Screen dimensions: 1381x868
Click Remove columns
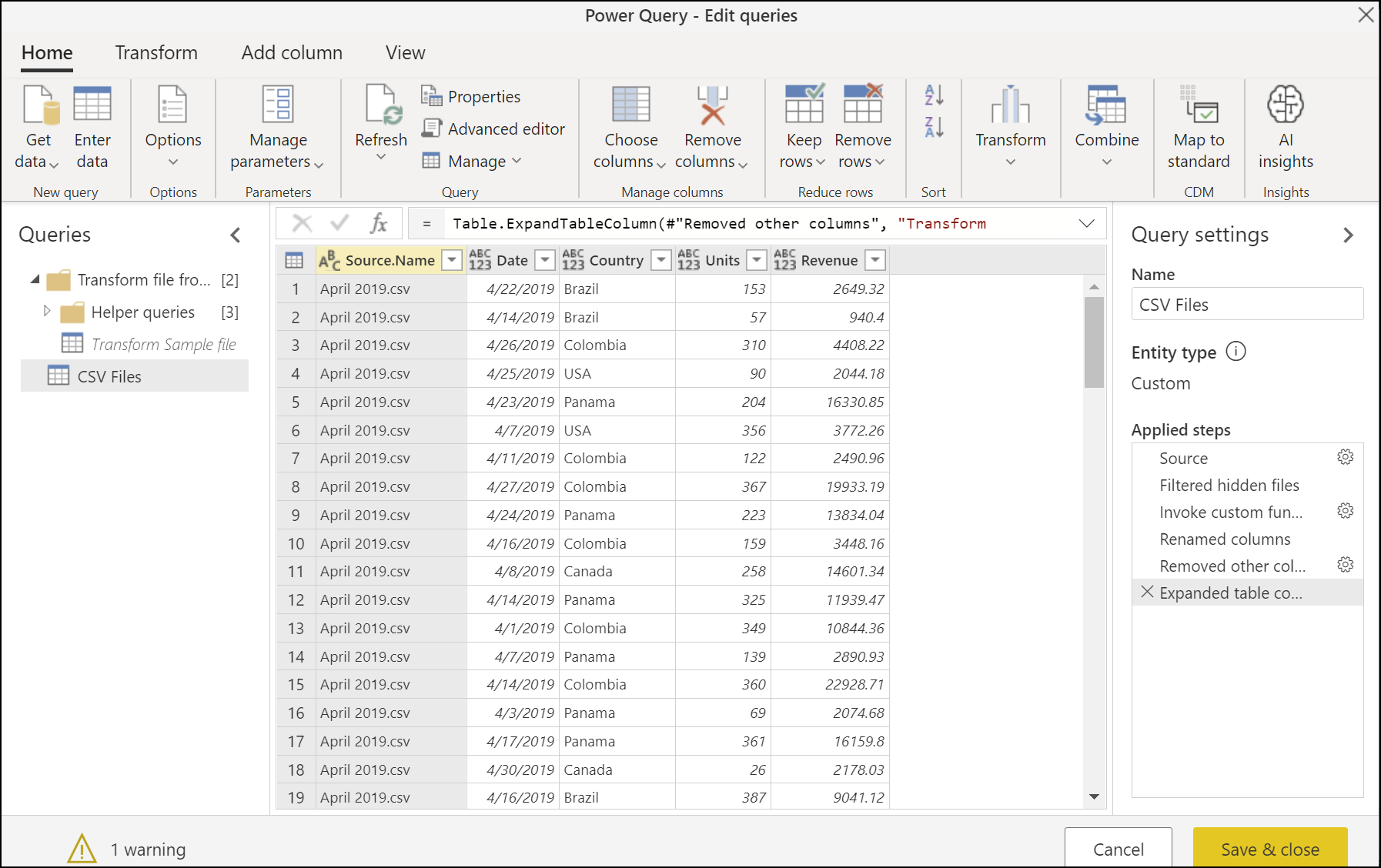(x=712, y=128)
